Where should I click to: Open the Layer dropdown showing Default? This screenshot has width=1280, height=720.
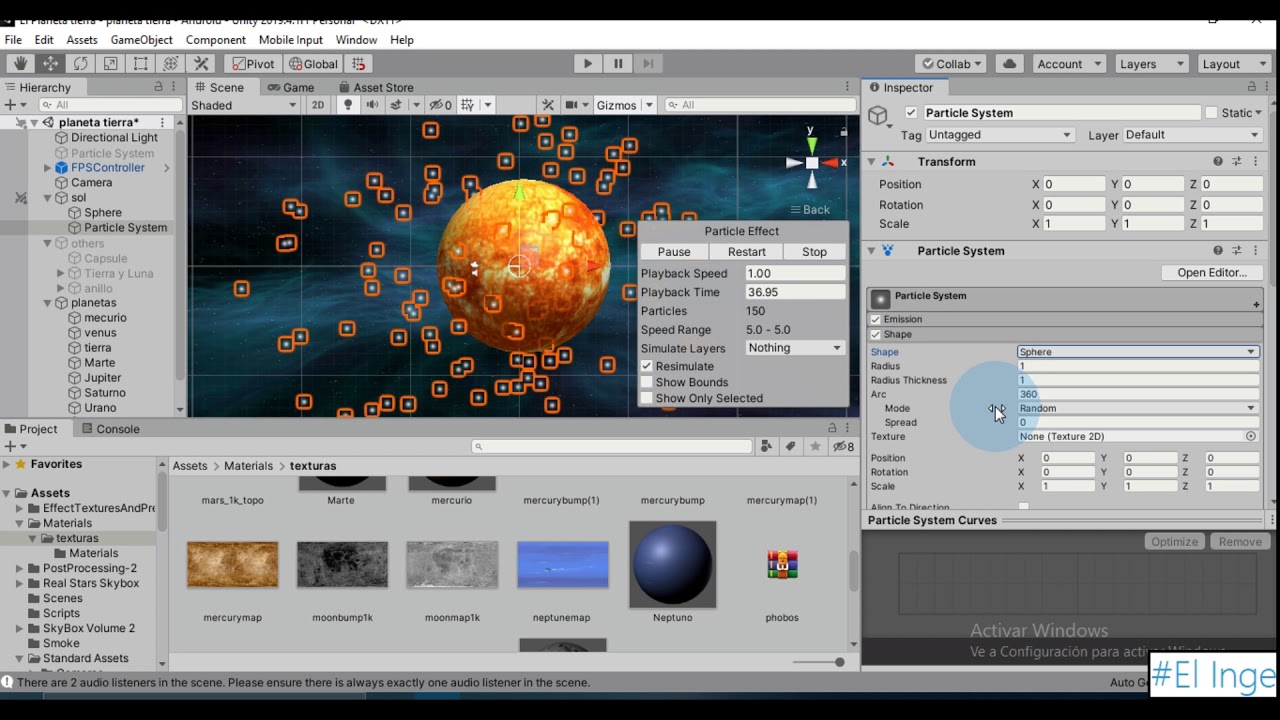pos(1192,135)
